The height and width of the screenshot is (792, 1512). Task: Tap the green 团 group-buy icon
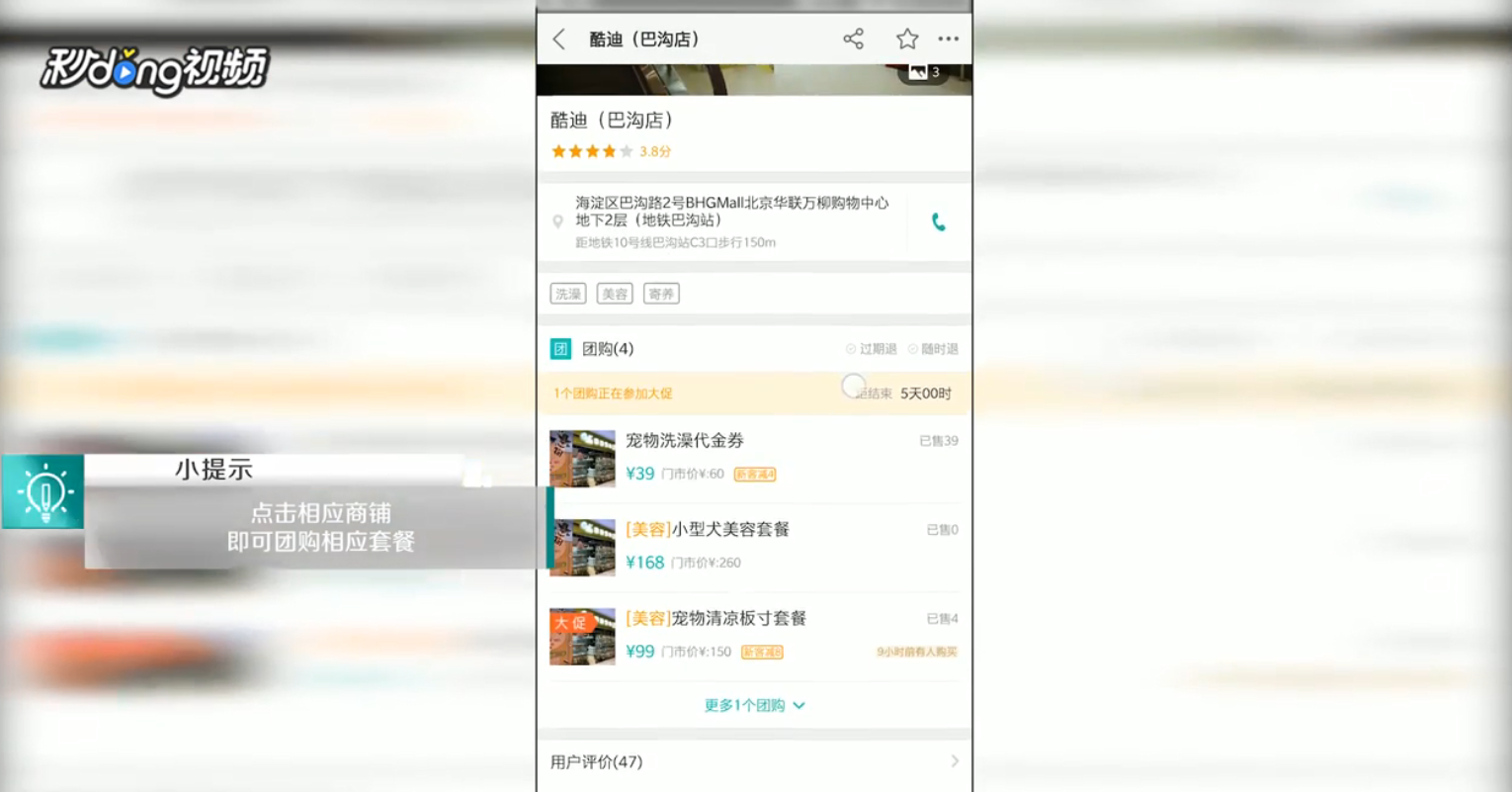[x=560, y=348]
